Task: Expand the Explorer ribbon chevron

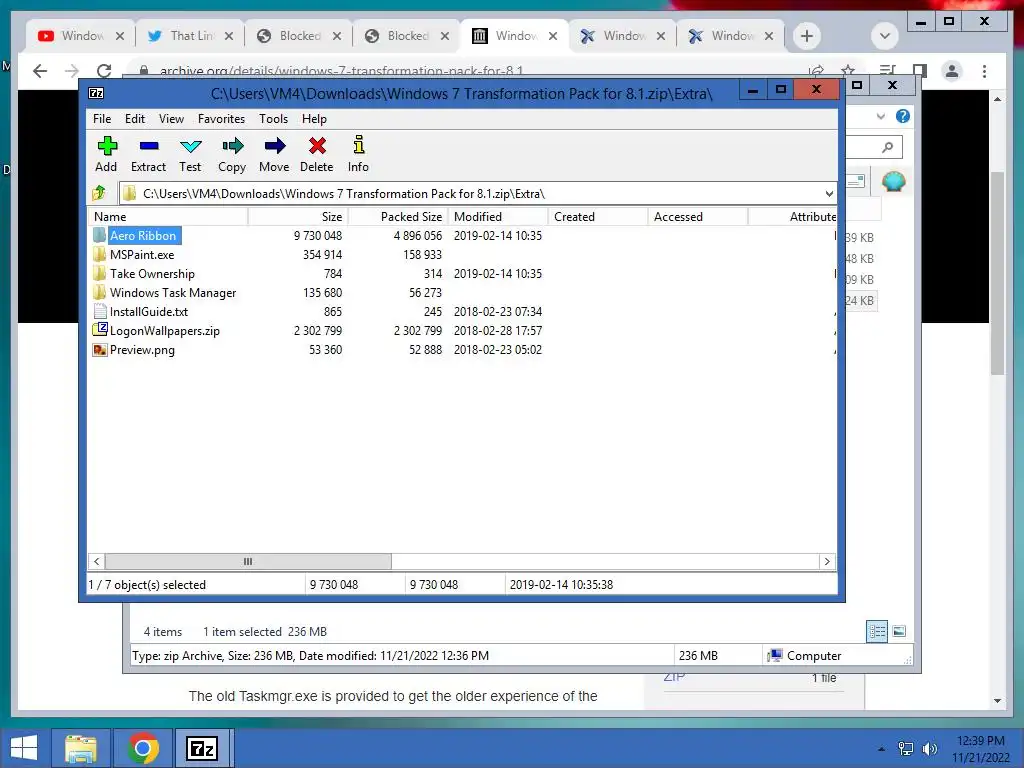Action: pos(880,116)
